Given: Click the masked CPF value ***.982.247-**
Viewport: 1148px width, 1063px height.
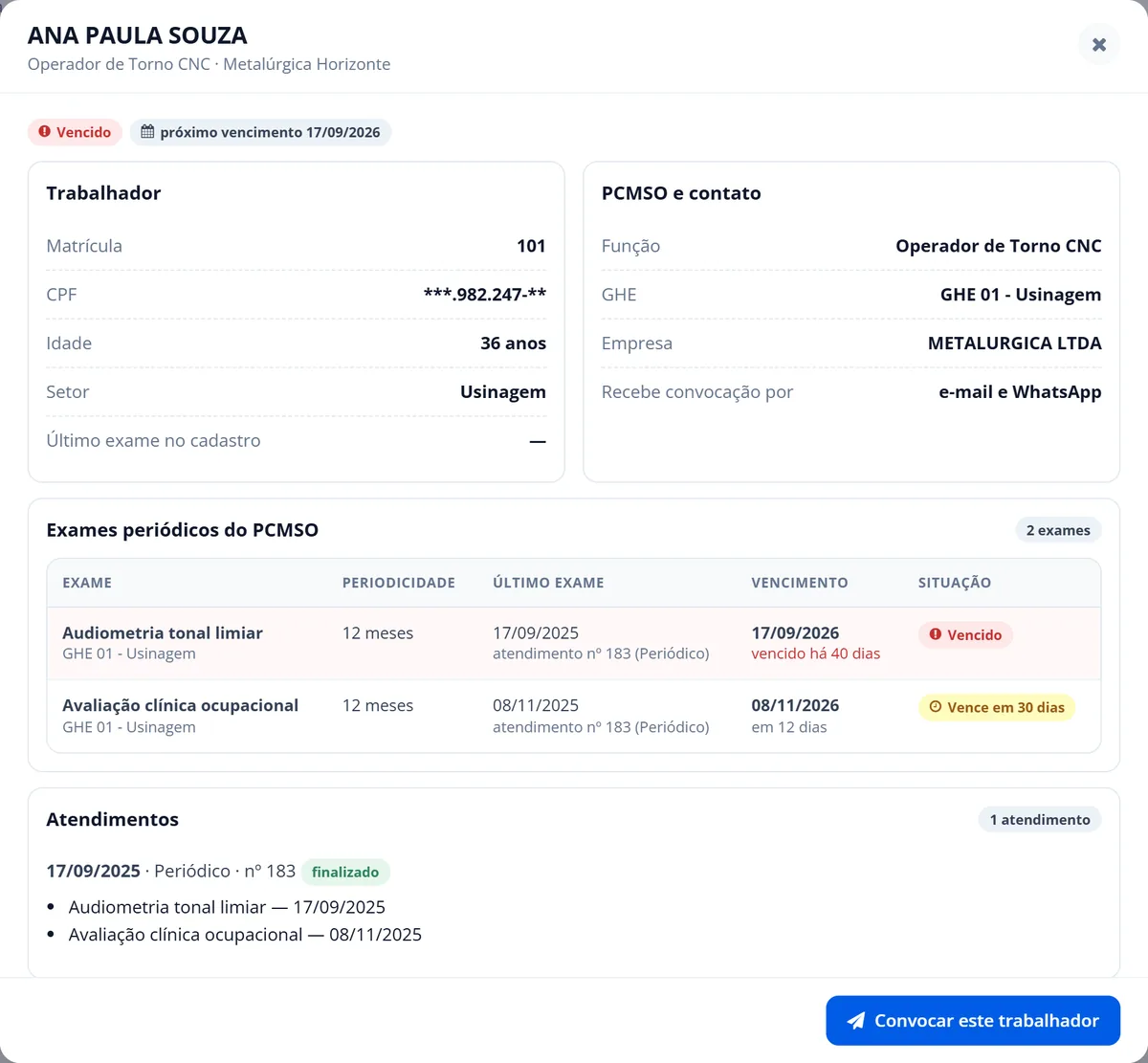Looking at the screenshot, I should pyautogui.click(x=485, y=295).
